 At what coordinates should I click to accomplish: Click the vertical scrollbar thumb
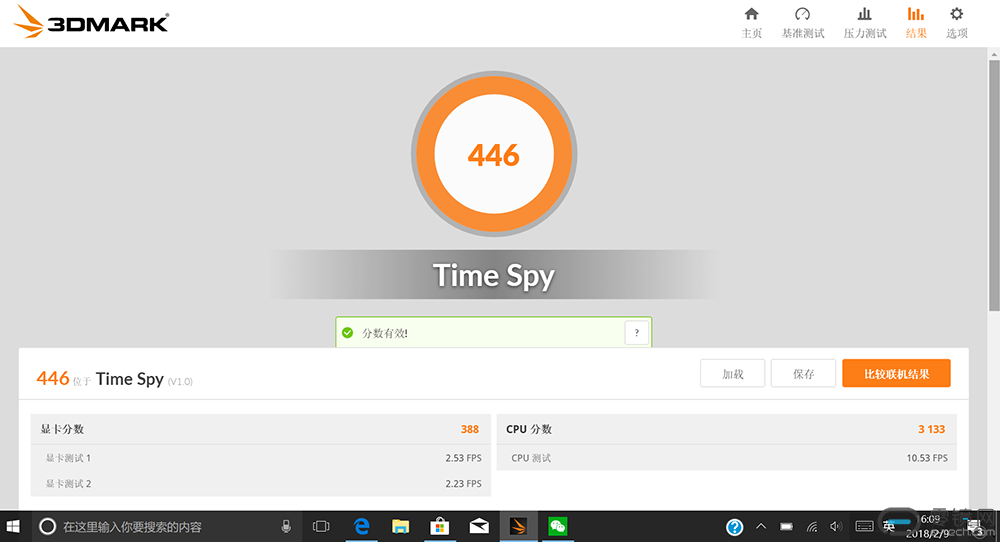click(x=994, y=185)
